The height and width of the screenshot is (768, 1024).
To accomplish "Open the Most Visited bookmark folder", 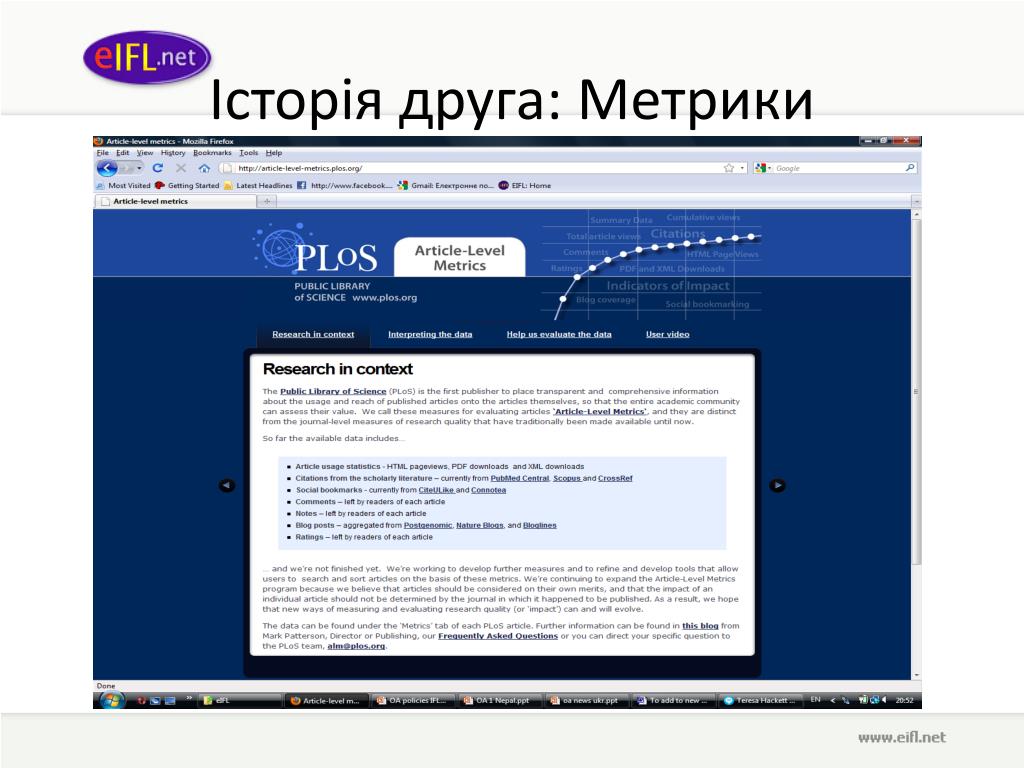I will [x=123, y=185].
